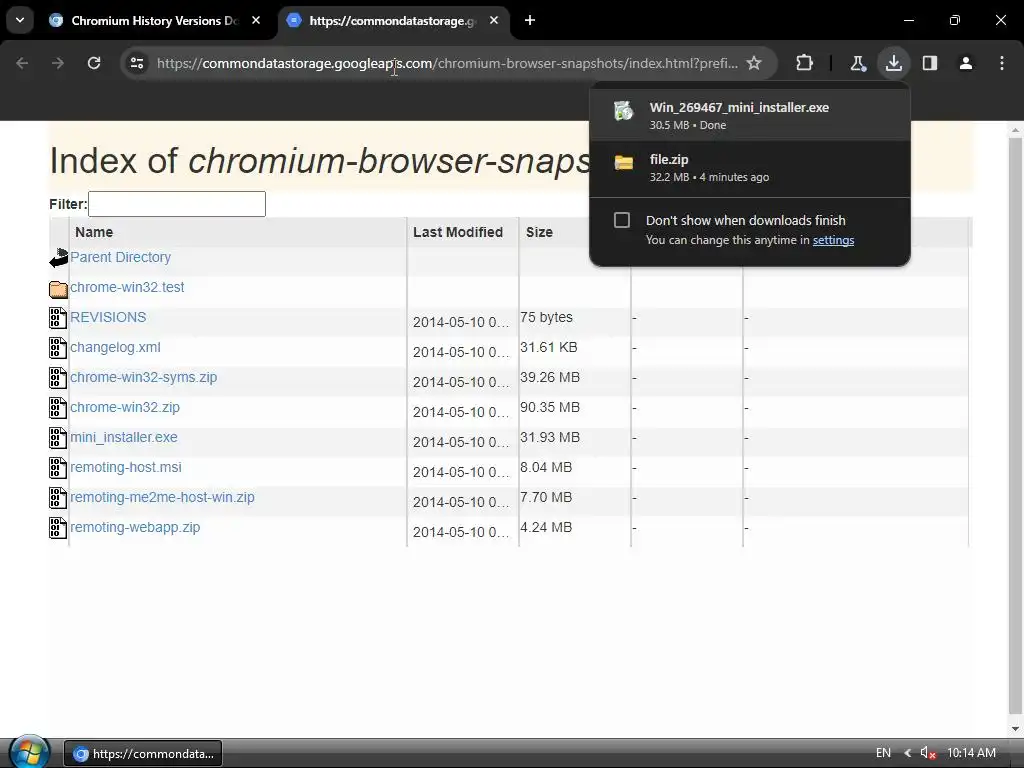Download mini_installer.exe from listing

coord(124,438)
